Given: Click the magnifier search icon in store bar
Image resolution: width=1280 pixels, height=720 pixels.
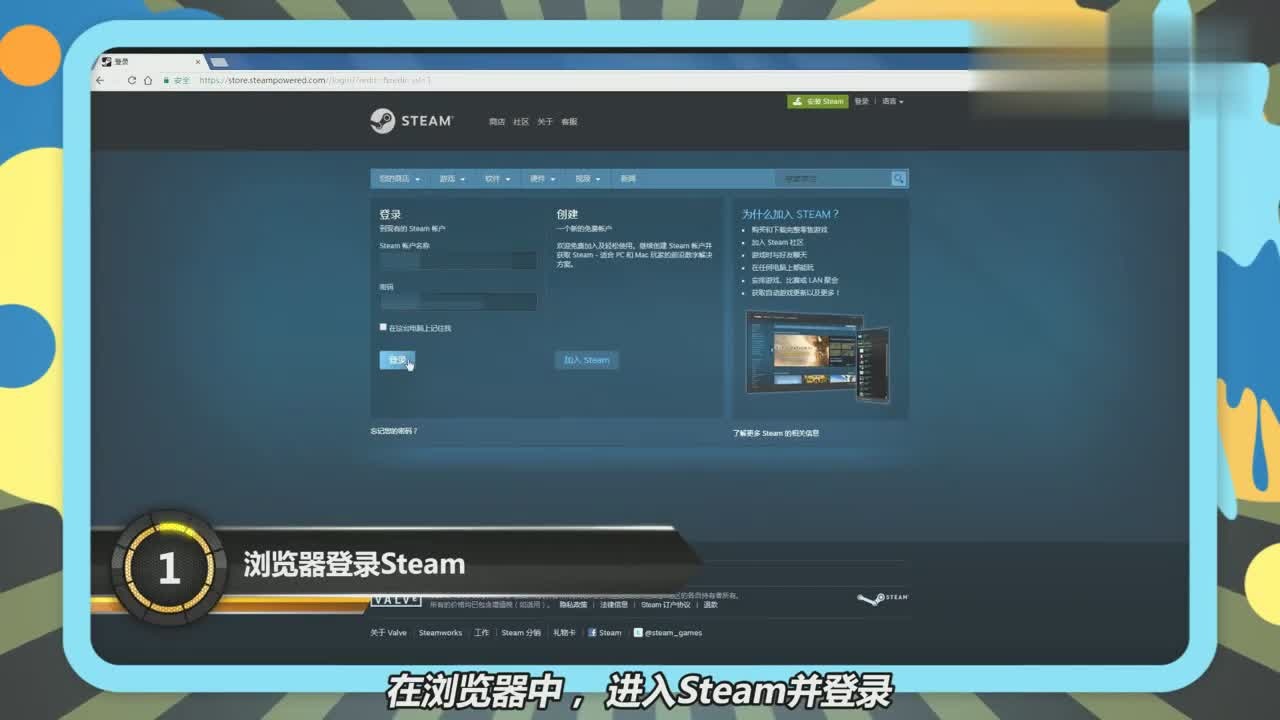Looking at the screenshot, I should point(899,178).
